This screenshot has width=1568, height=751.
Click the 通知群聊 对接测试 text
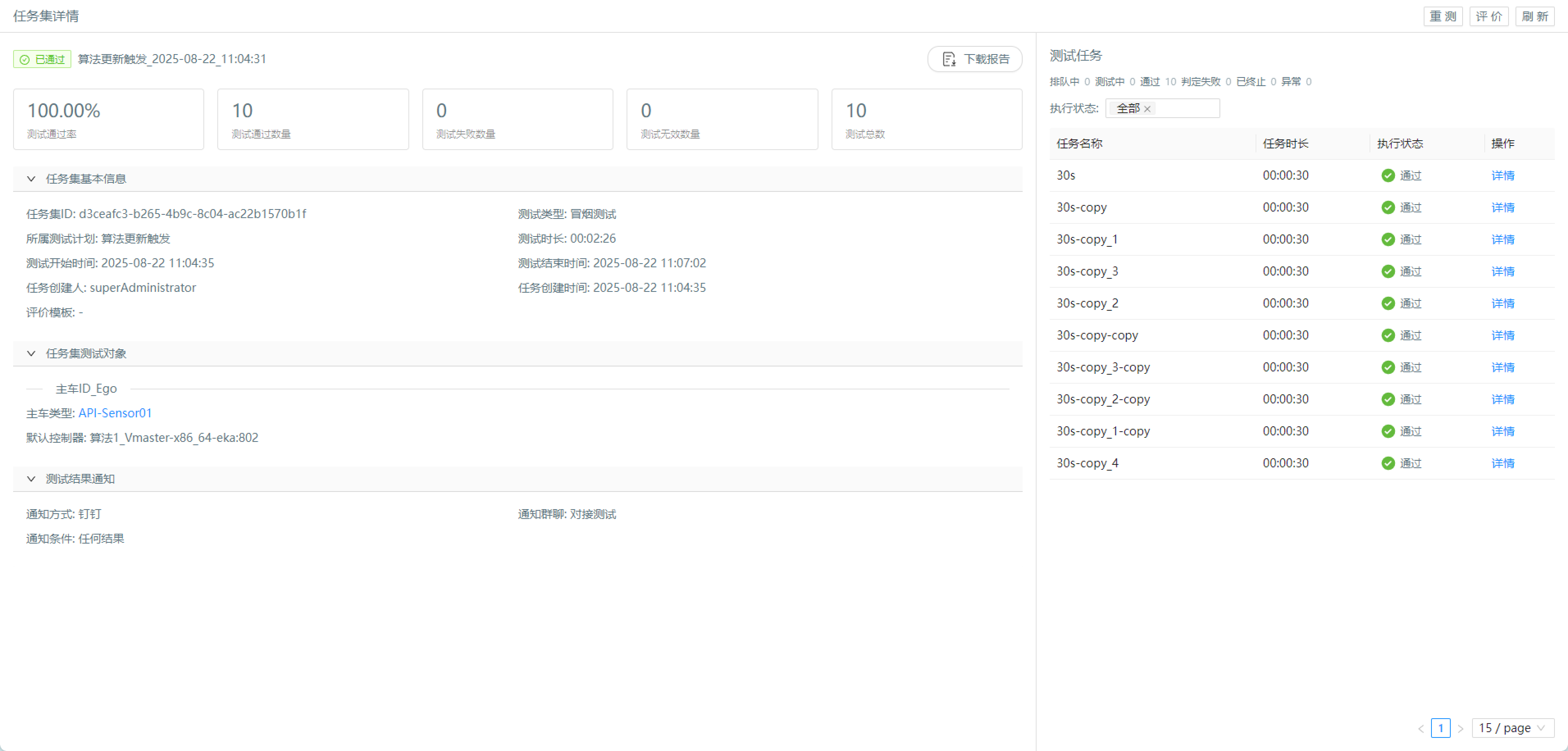click(x=567, y=514)
